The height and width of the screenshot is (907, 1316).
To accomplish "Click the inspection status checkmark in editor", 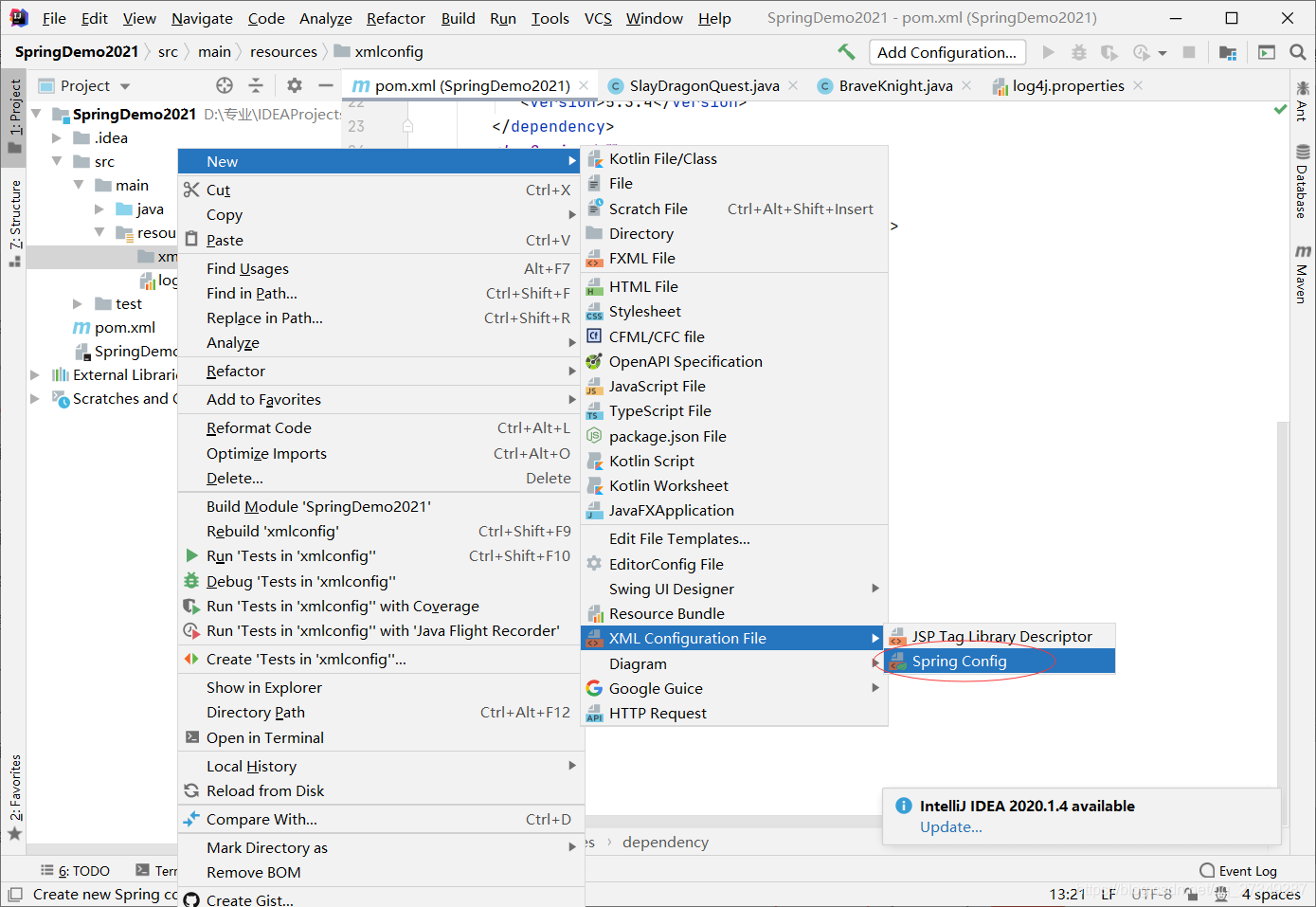I will [x=1281, y=110].
